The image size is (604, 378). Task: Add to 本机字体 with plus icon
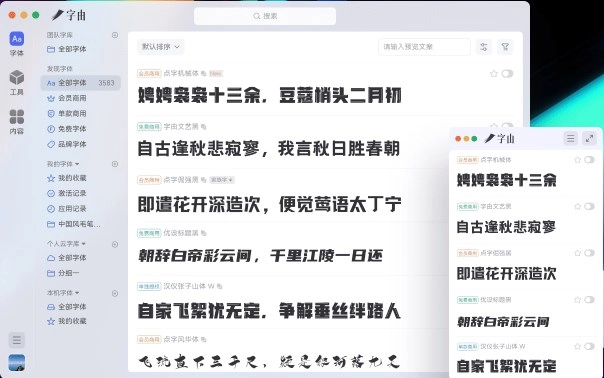point(115,294)
